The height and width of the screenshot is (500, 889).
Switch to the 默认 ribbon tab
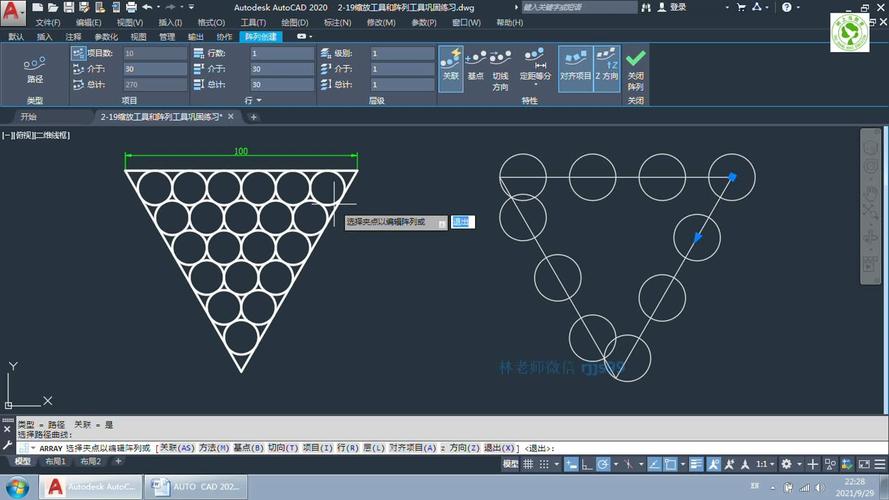point(16,36)
